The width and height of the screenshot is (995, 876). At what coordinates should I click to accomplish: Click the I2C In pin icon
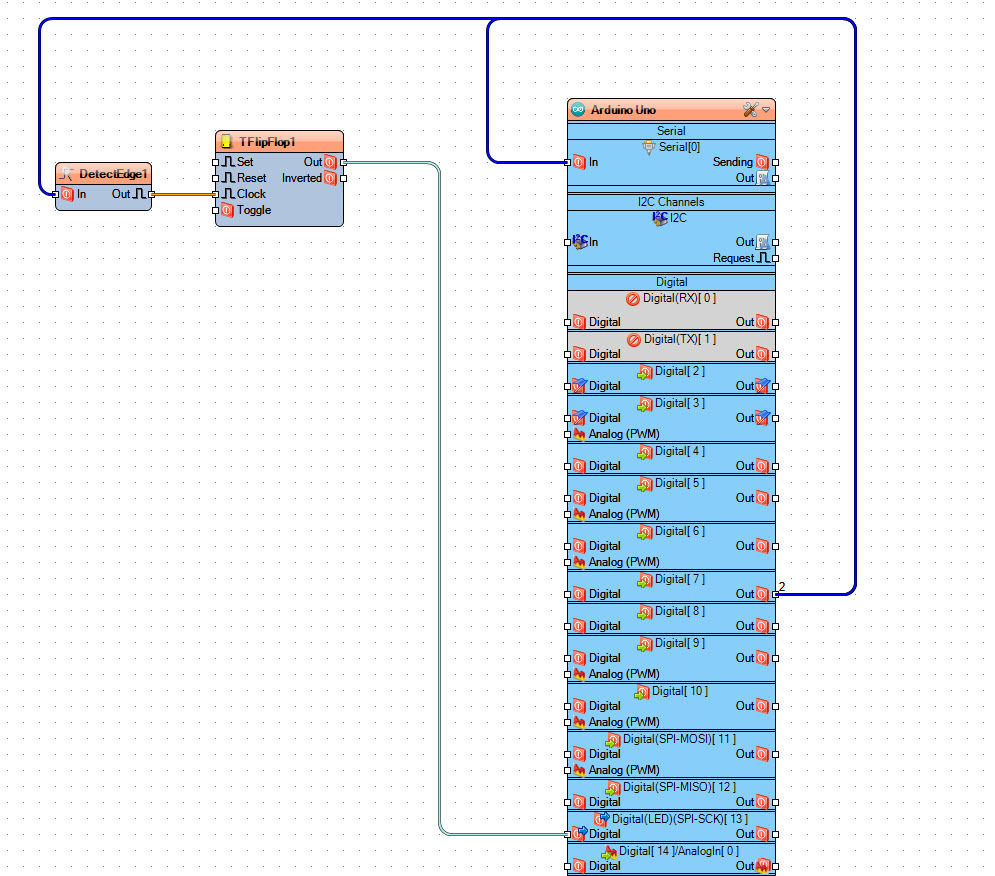[x=580, y=242]
